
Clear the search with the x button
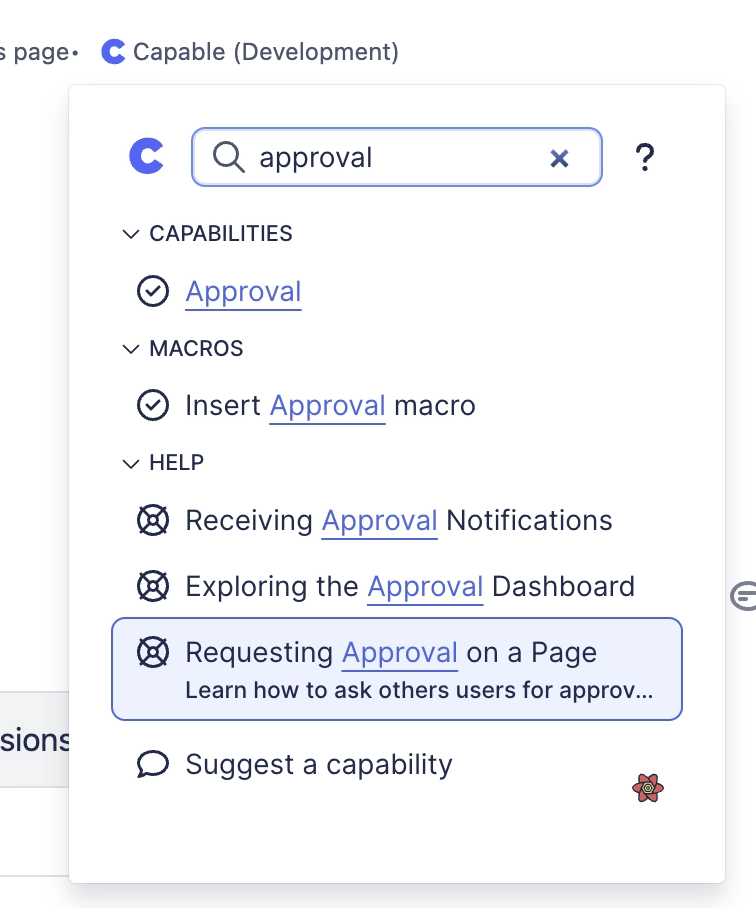(559, 157)
